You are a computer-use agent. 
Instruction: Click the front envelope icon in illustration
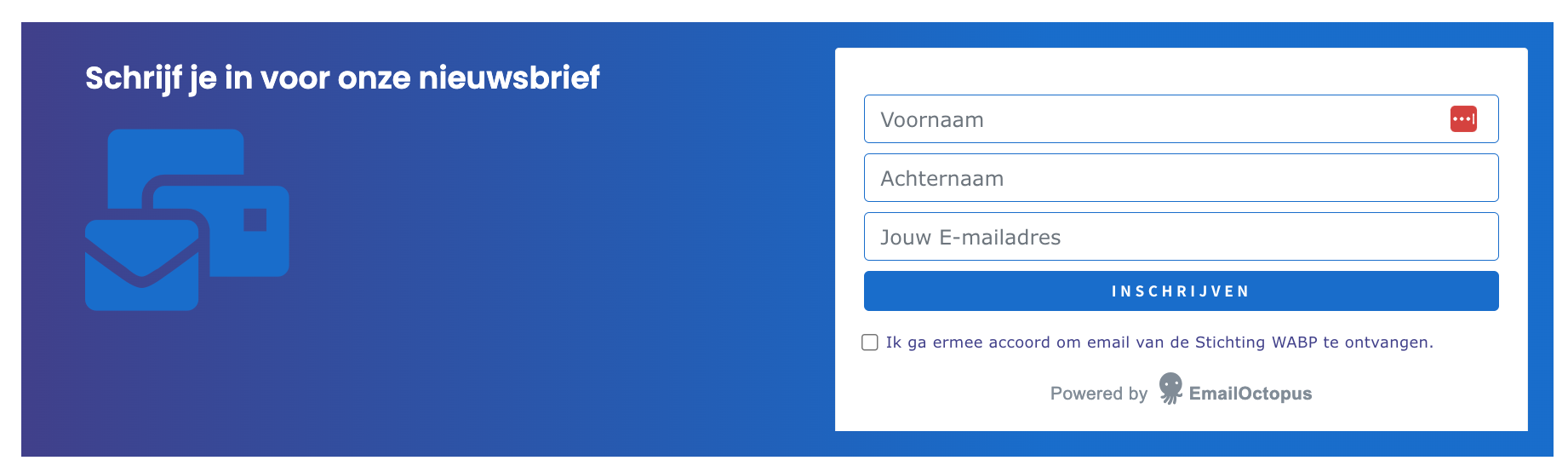click(x=141, y=266)
